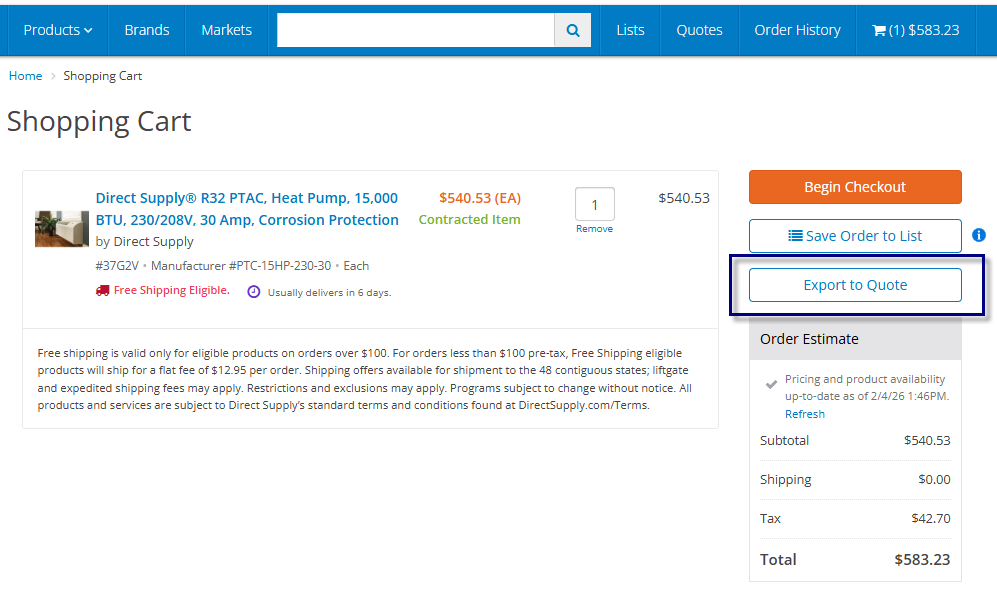Click the red free shipping truck icon
The height and width of the screenshot is (592, 997).
pos(102,291)
